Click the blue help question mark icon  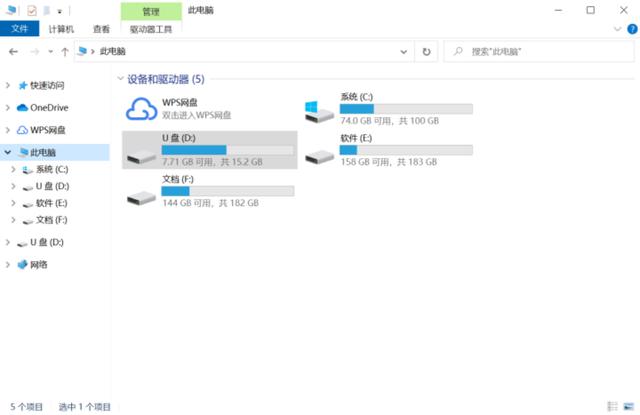tap(631, 30)
